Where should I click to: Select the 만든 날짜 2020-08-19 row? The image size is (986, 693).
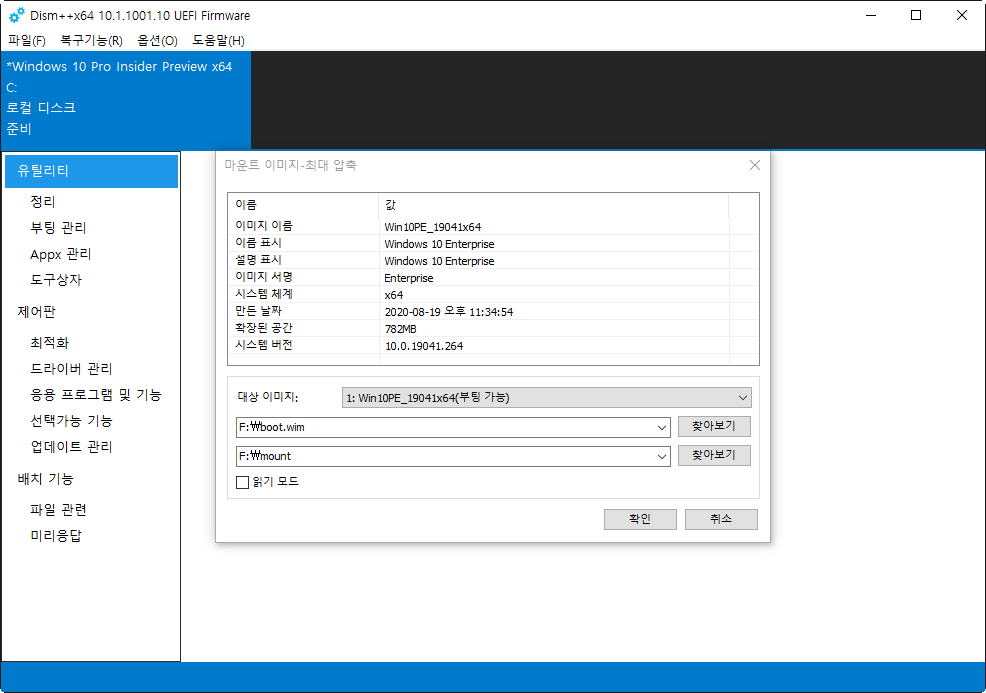click(x=493, y=311)
